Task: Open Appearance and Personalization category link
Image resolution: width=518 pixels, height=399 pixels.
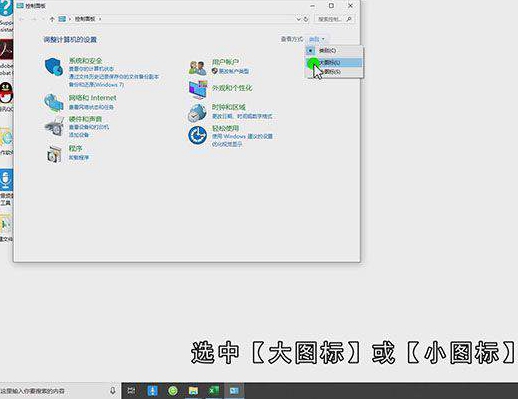Action: coord(232,88)
